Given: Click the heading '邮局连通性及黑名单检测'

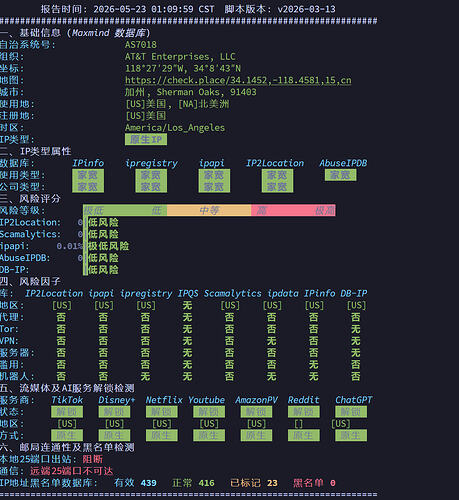Looking at the screenshot, I should click(x=77, y=447).
